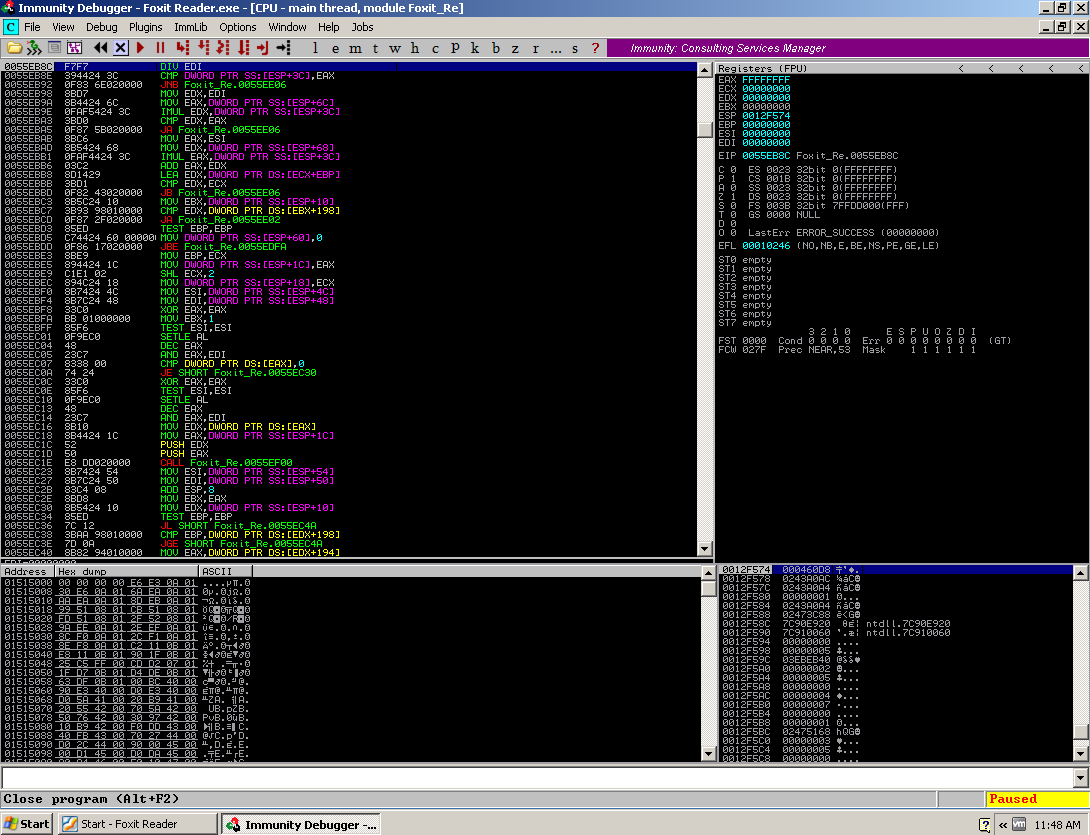This screenshot has width=1090, height=835.
Task: Click the Close program X icon
Action: pyautogui.click(x=120, y=48)
